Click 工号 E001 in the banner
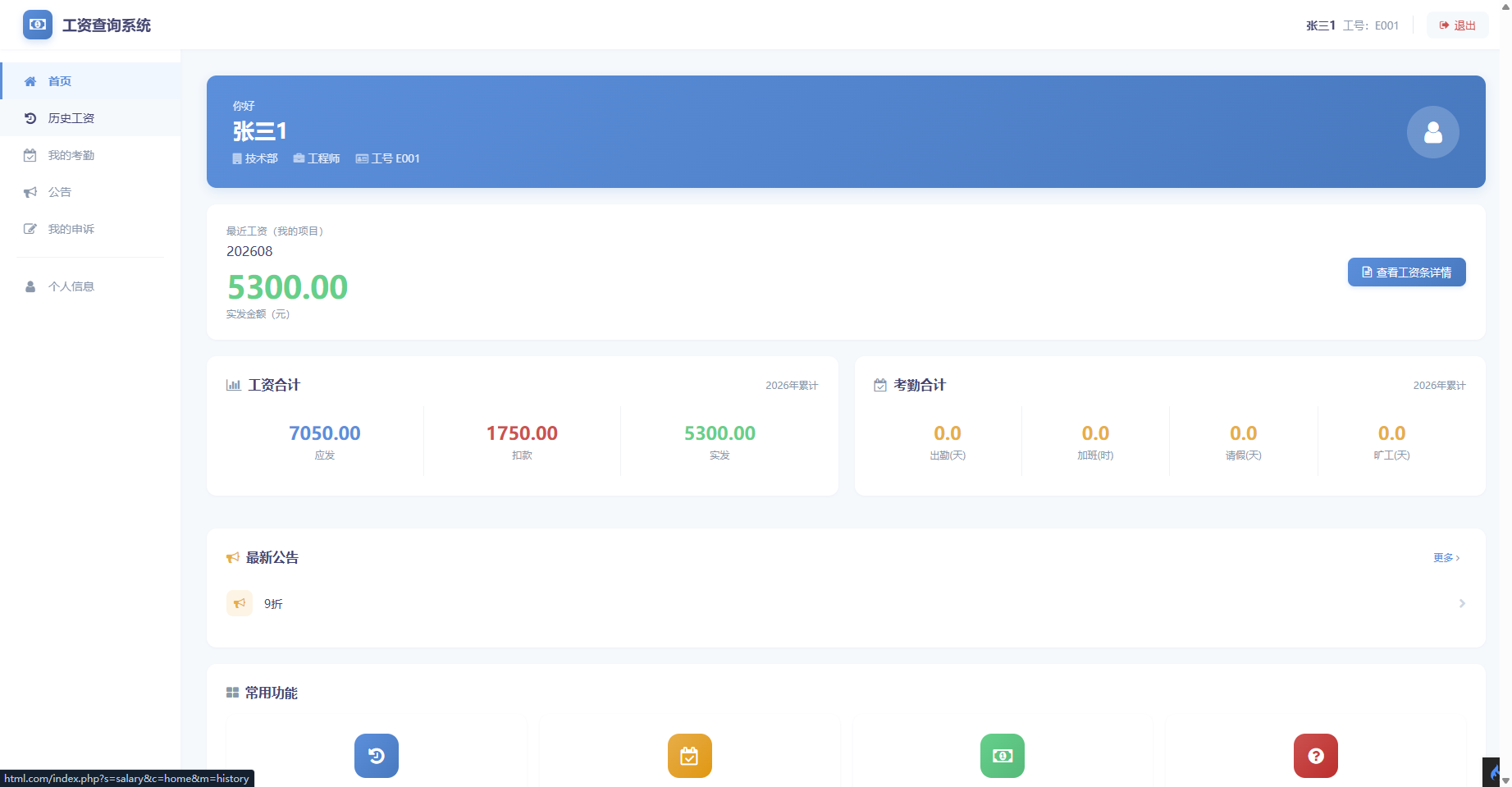 pos(388,158)
